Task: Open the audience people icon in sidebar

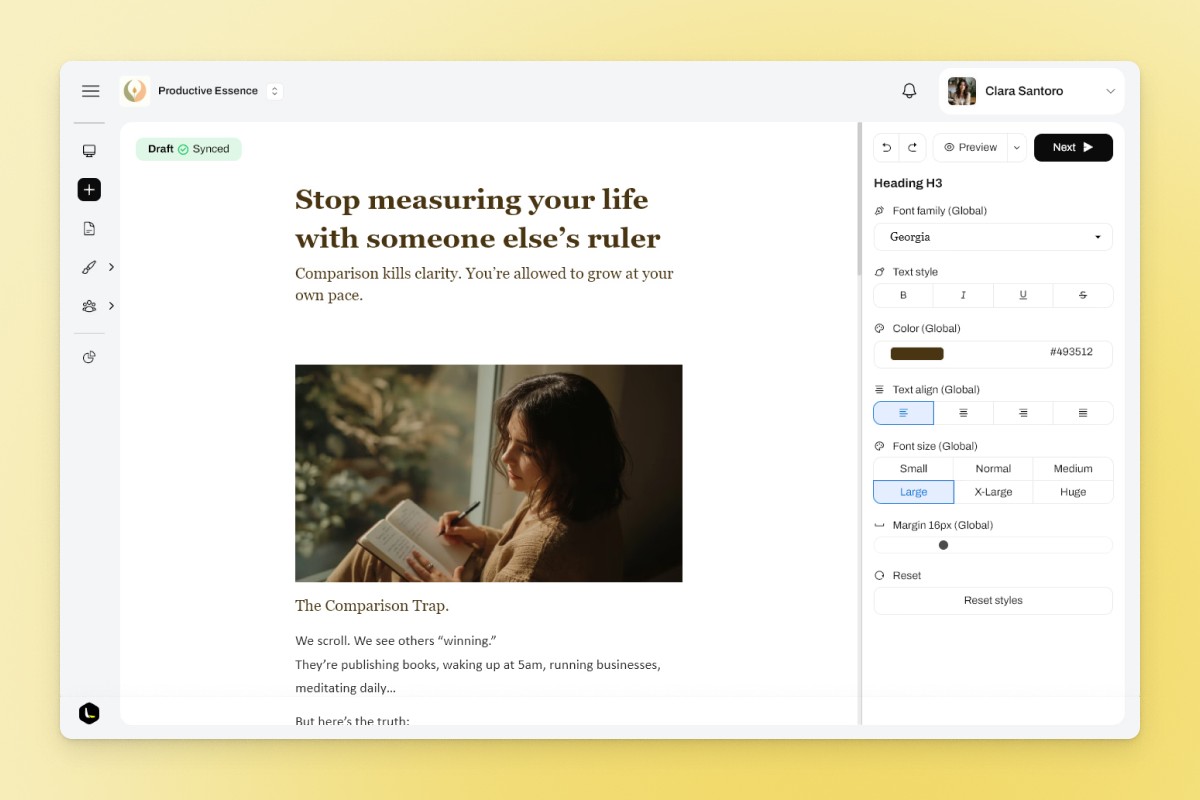Action: [x=89, y=306]
